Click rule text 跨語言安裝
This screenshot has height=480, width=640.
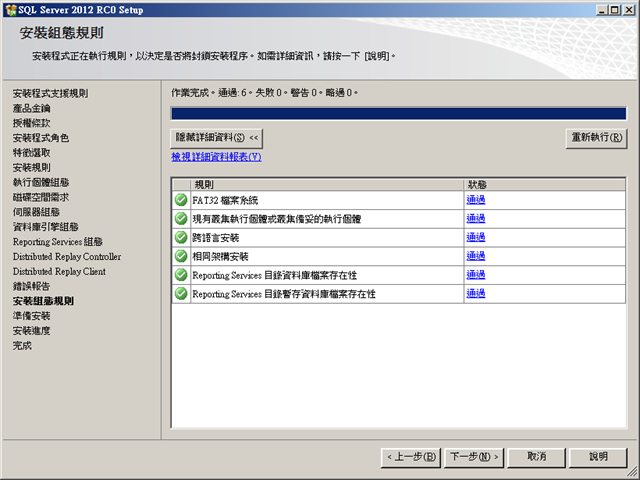tap(216, 238)
